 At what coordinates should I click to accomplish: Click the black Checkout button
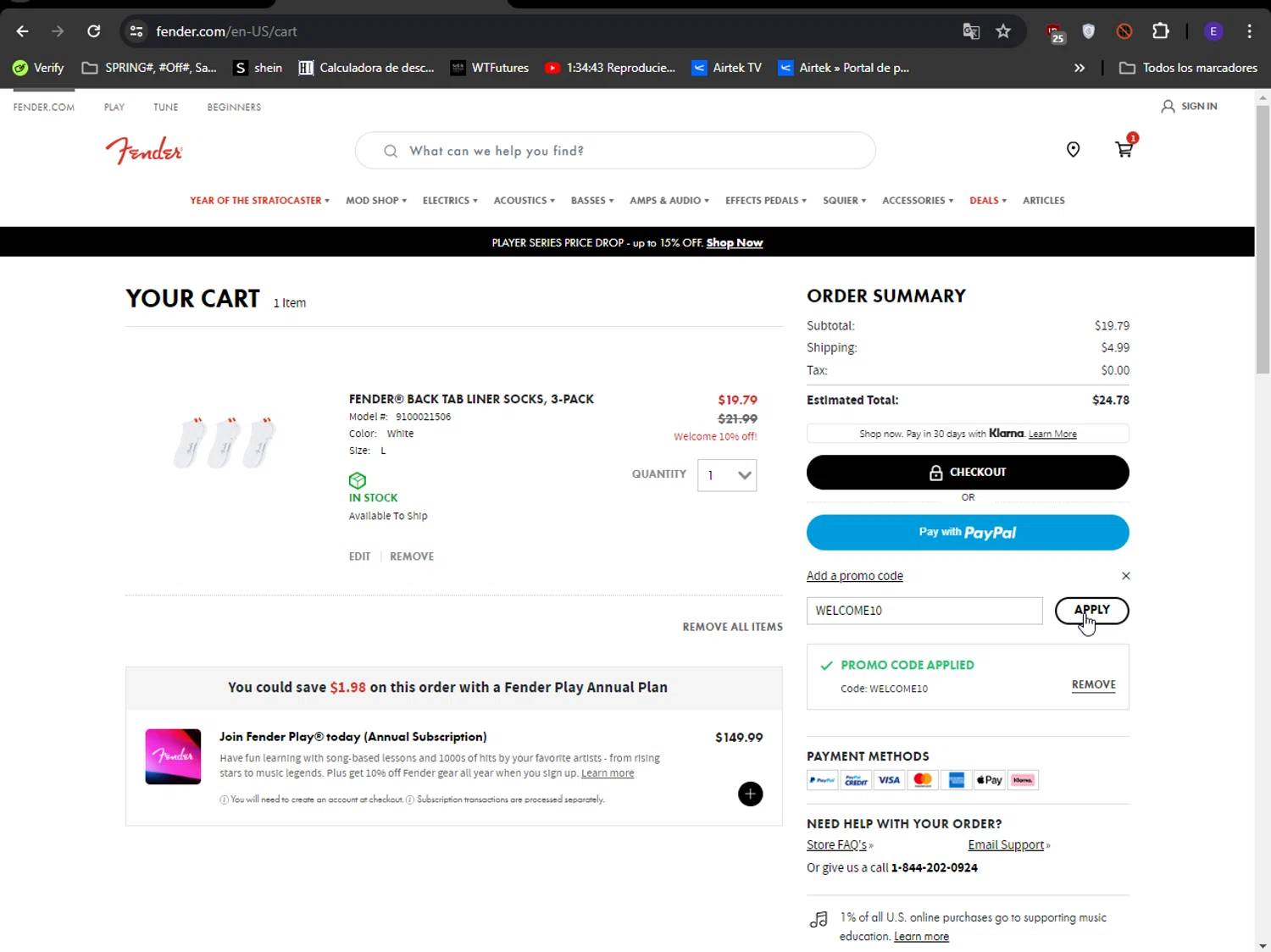coord(968,473)
